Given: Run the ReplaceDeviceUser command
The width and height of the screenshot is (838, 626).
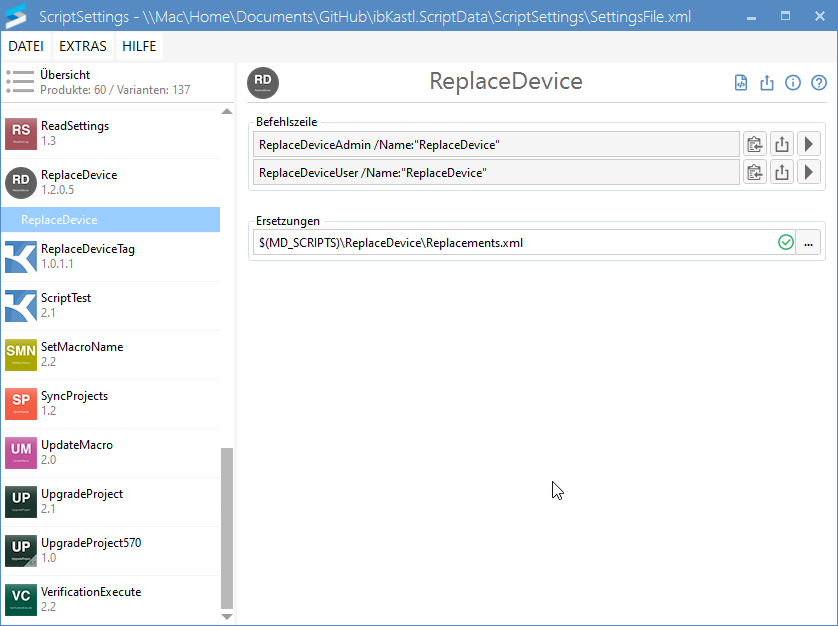Looking at the screenshot, I should click(808, 173).
